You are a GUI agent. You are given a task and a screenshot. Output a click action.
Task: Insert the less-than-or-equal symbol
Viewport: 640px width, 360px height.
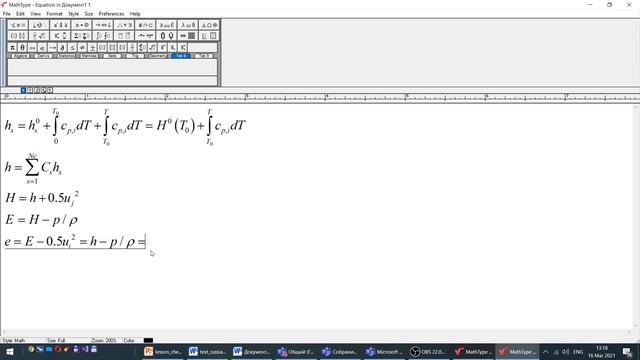(x=72, y=48)
